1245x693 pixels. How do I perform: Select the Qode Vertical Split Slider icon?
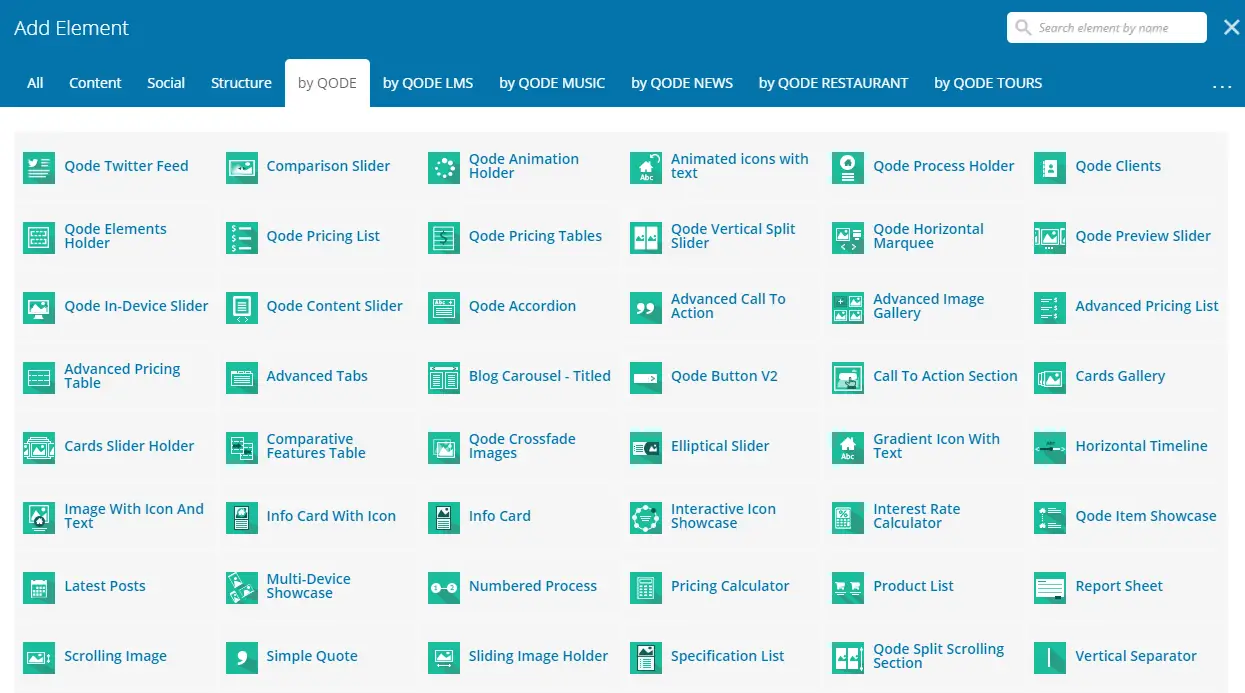point(646,237)
